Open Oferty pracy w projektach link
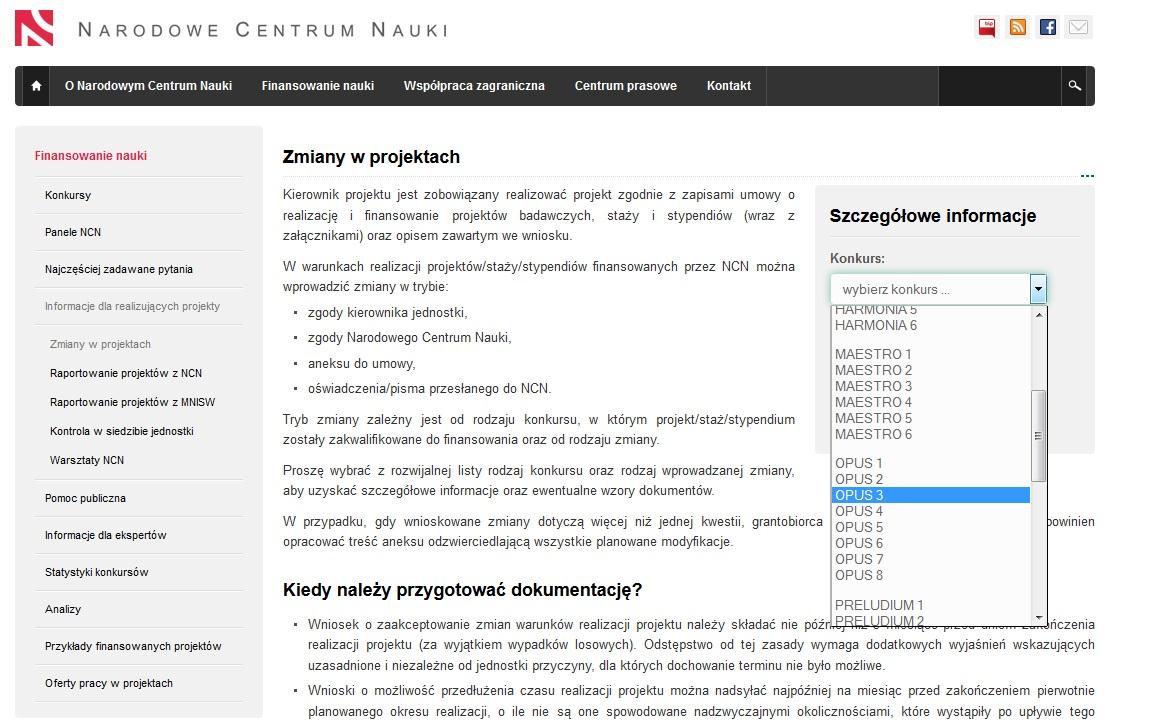Image resolution: width=1152 pixels, height=725 pixels. pos(109,683)
